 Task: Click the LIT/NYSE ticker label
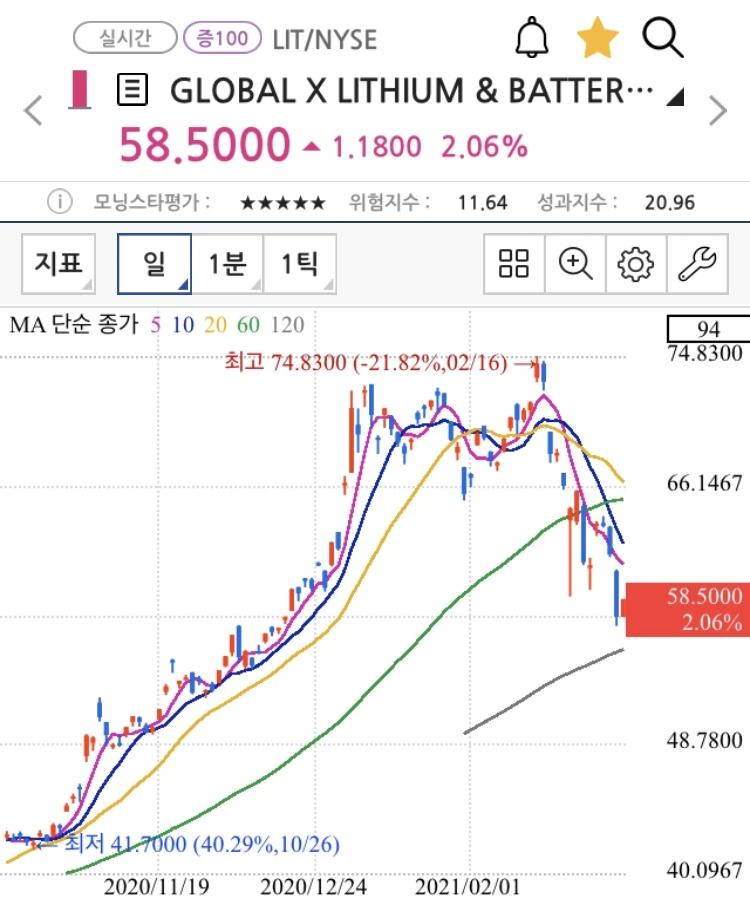(324, 40)
